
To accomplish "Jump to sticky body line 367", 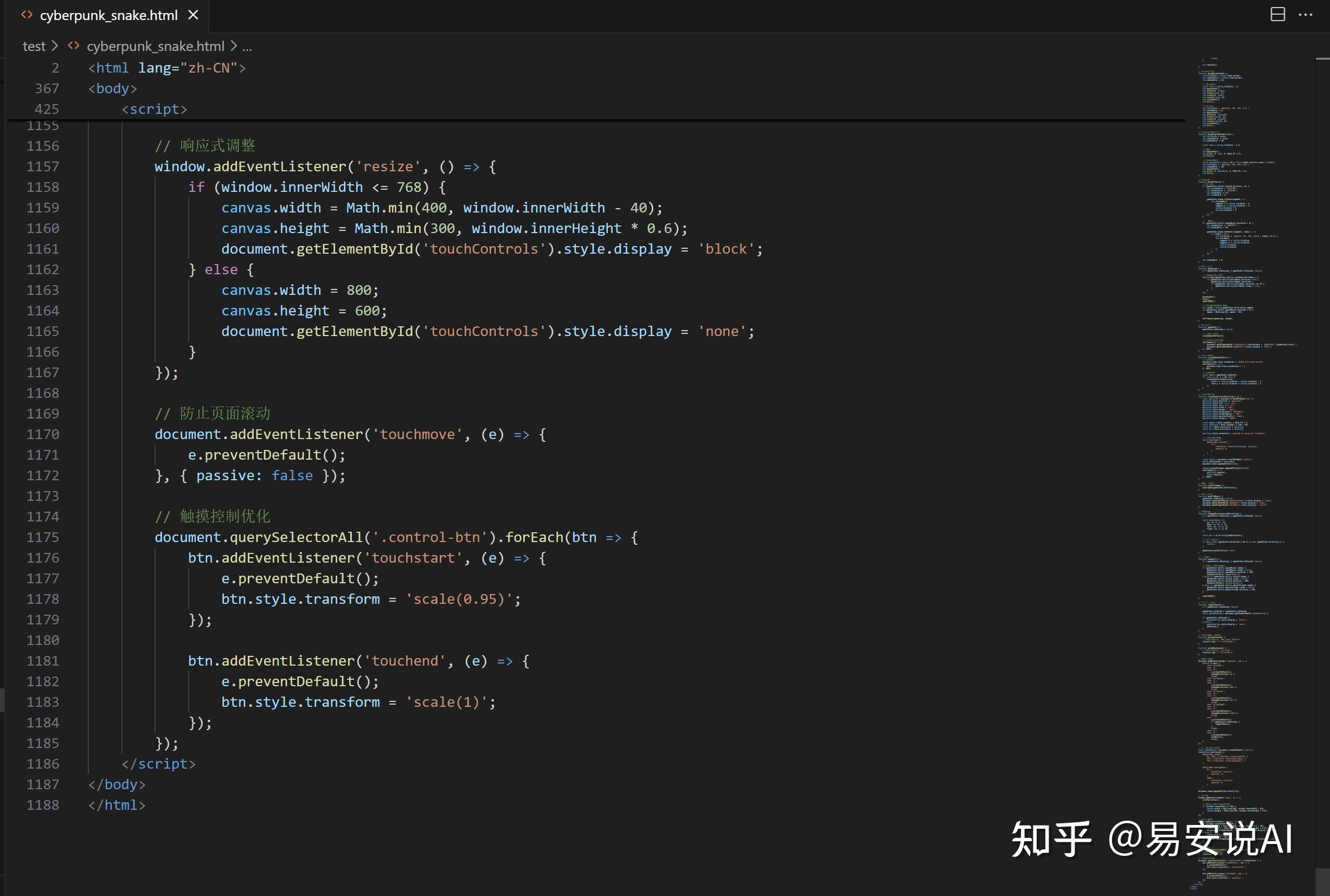I will pyautogui.click(x=113, y=88).
